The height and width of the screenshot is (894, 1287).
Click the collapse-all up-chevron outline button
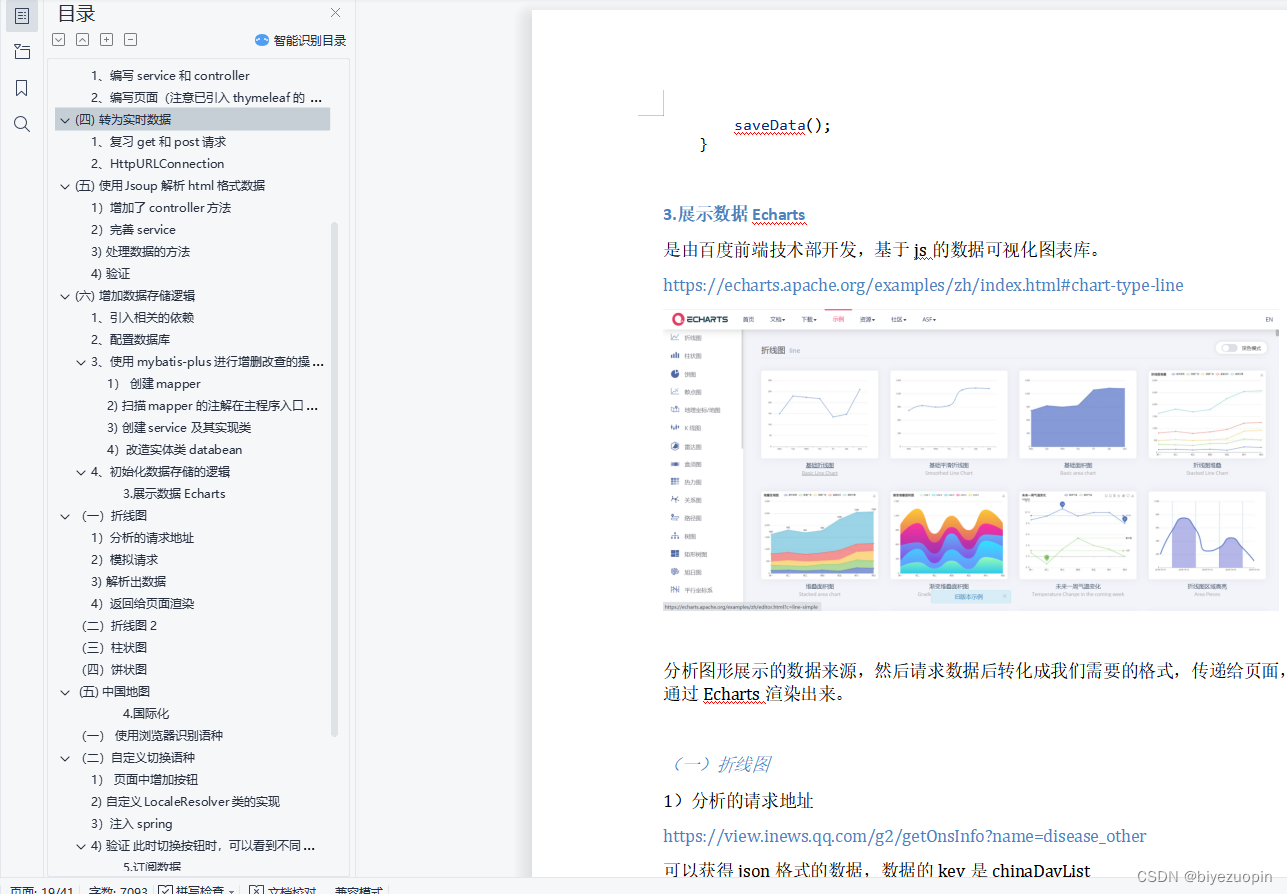[x=83, y=40]
